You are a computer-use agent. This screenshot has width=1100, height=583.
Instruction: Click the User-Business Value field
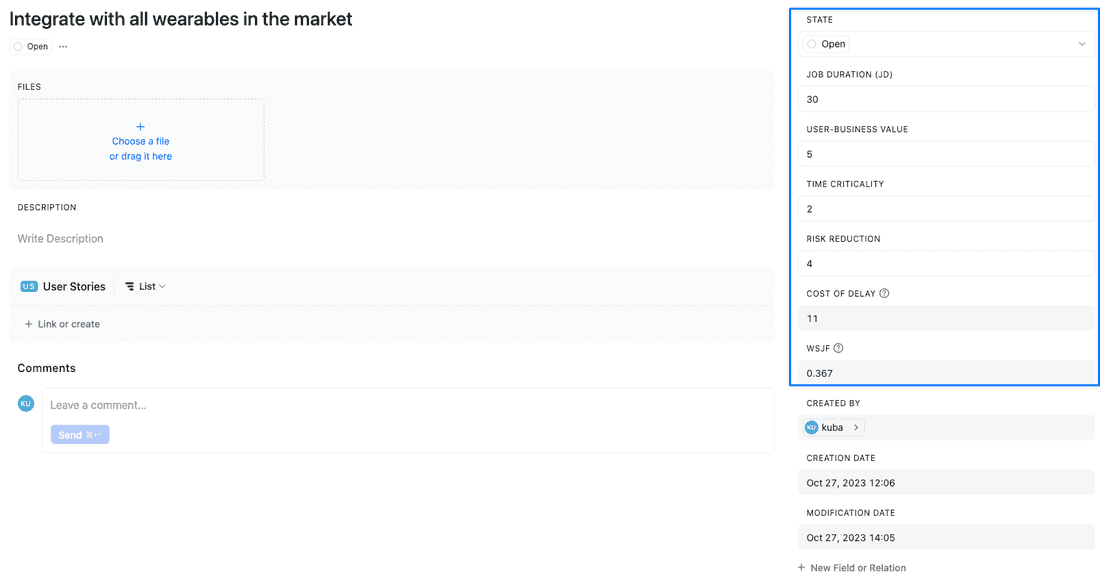point(945,154)
